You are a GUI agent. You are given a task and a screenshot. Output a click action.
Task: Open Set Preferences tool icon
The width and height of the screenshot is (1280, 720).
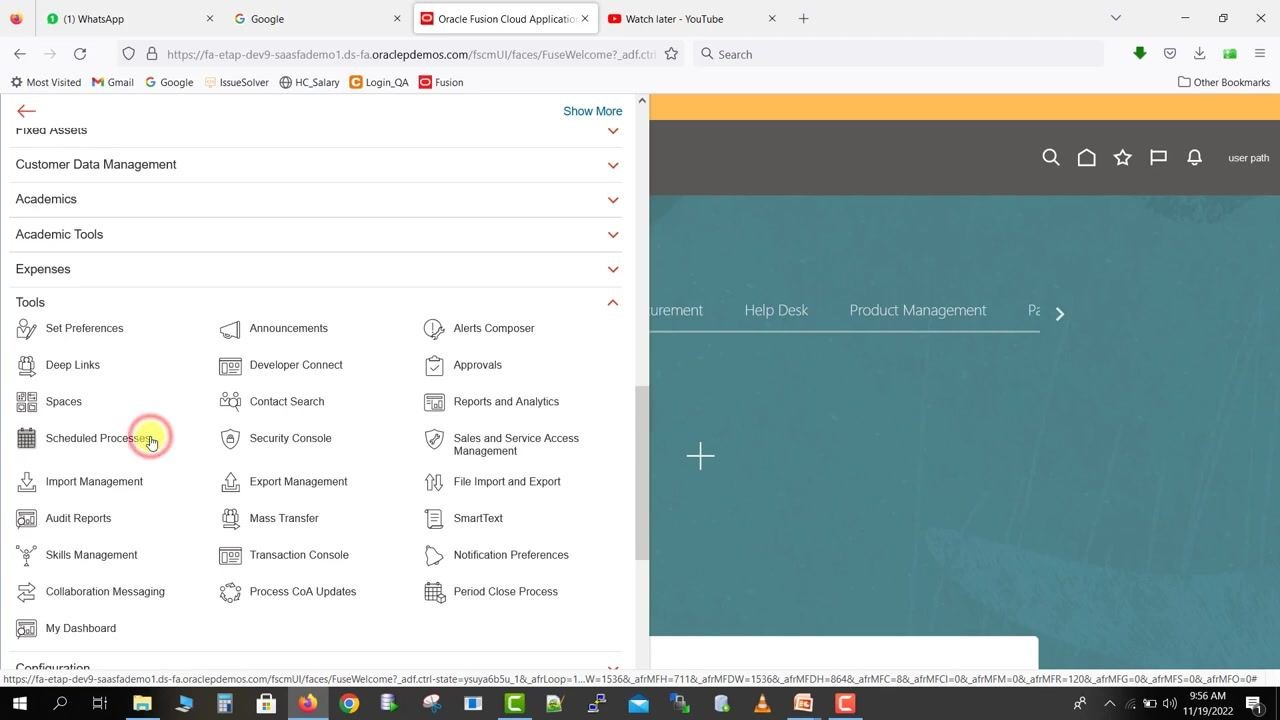click(x=27, y=328)
